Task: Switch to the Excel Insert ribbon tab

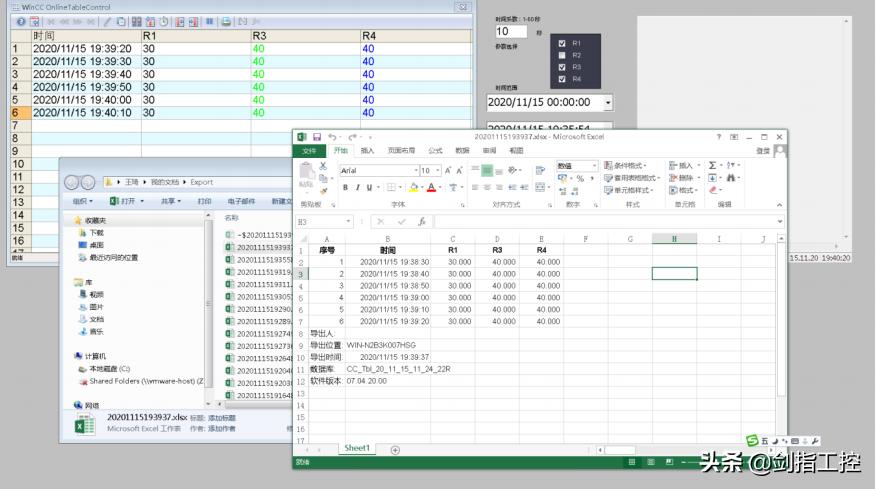Action: 367,151
